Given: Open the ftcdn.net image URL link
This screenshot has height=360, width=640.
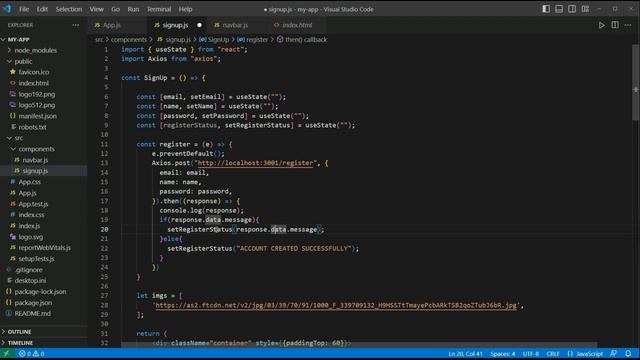Looking at the screenshot, I should click(x=336, y=305).
